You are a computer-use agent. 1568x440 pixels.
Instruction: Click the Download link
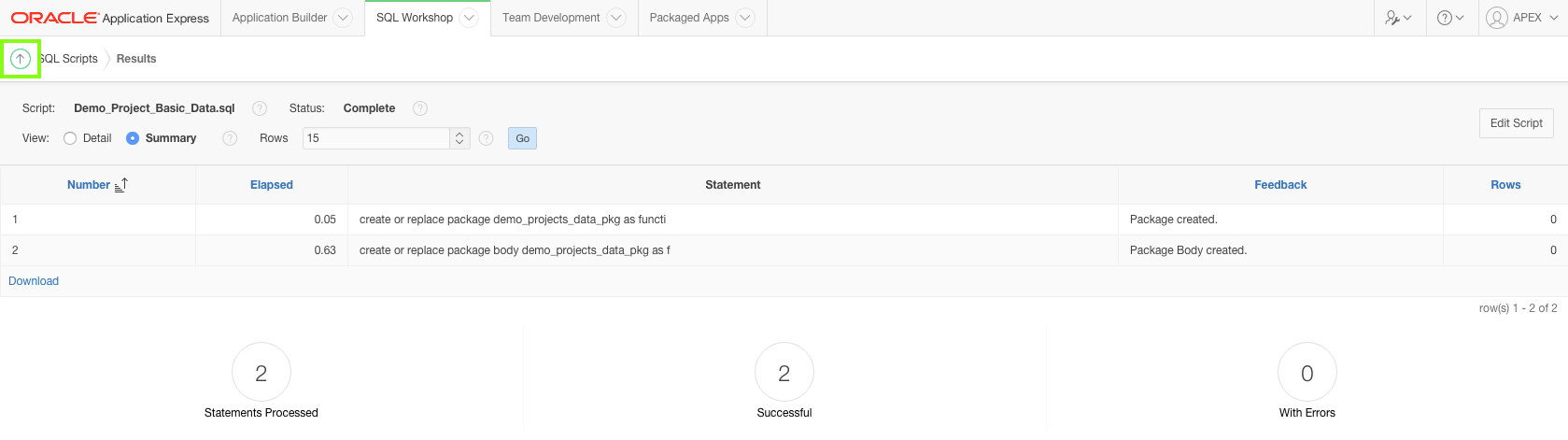pyautogui.click(x=34, y=281)
